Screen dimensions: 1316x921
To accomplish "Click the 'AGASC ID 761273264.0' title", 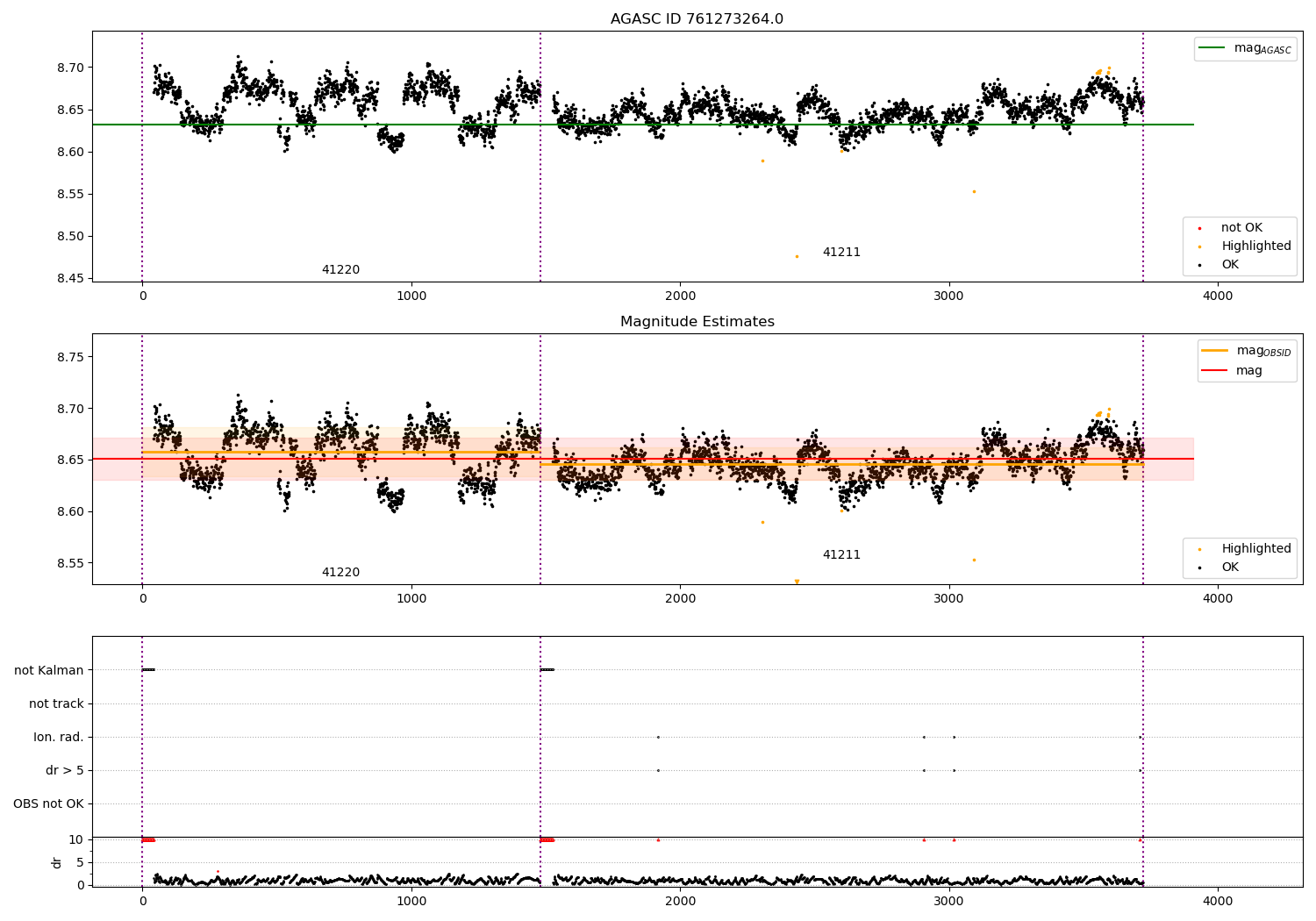I will [697, 19].
